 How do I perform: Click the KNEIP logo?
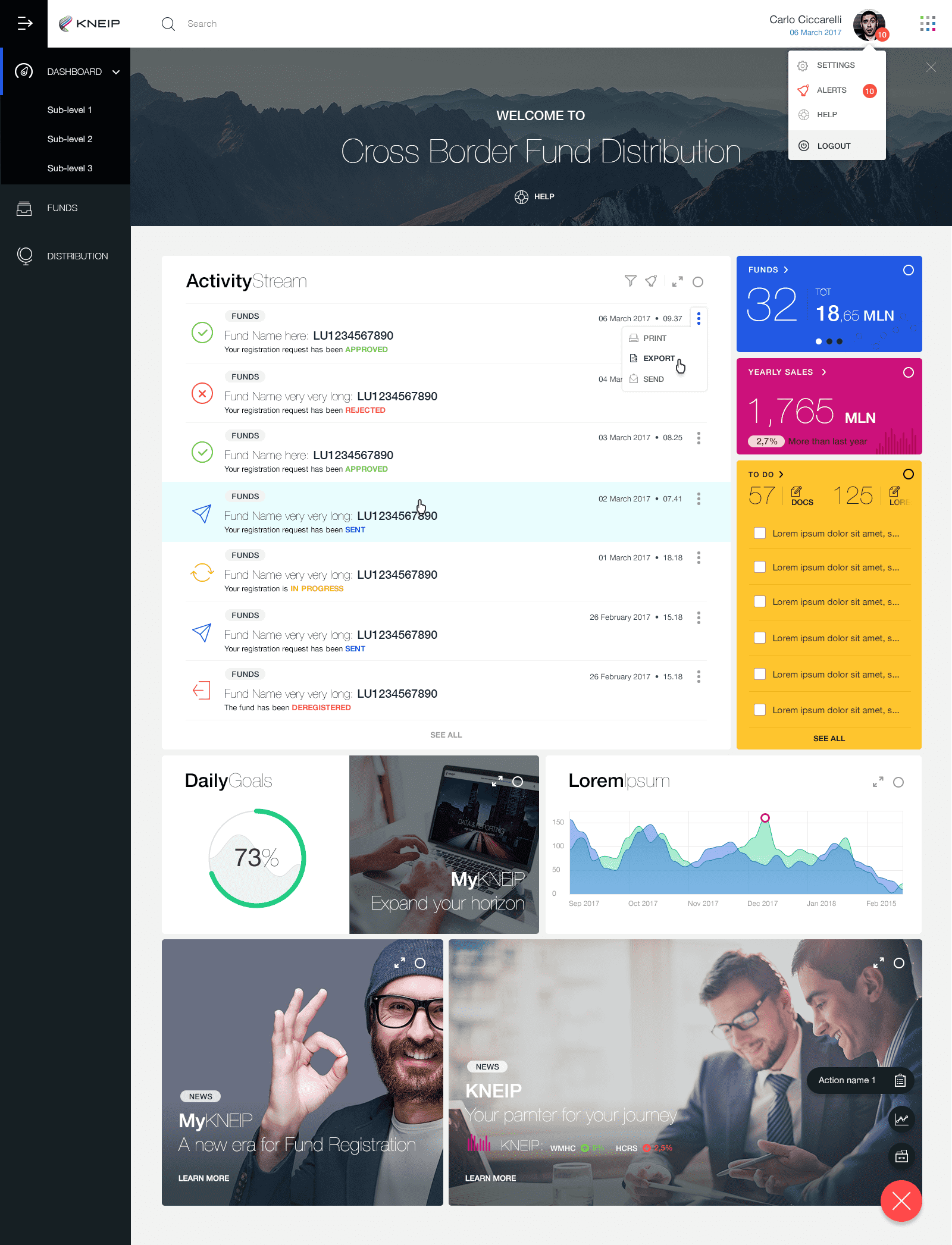pyautogui.click(x=89, y=24)
